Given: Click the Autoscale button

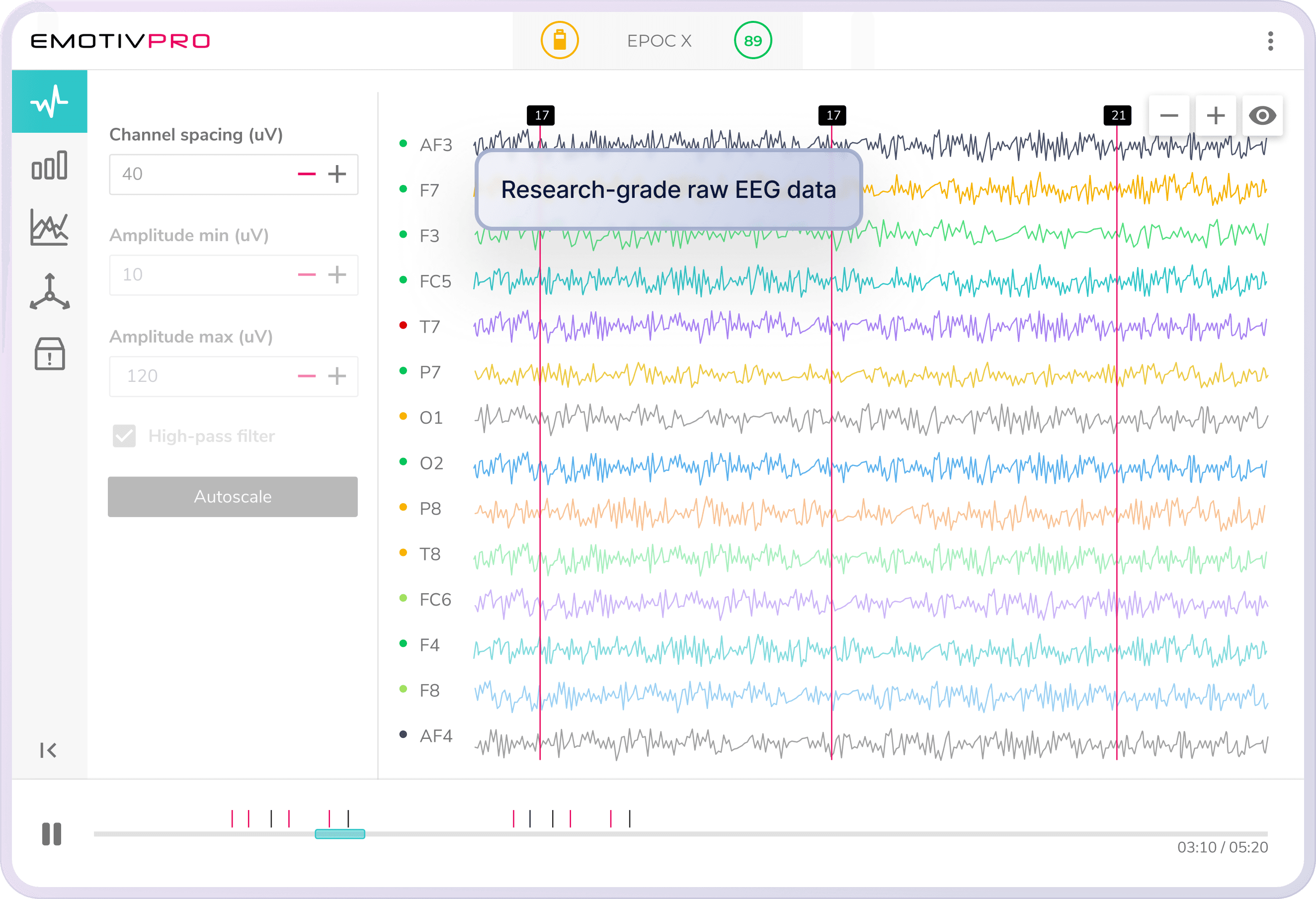Looking at the screenshot, I should (x=233, y=497).
